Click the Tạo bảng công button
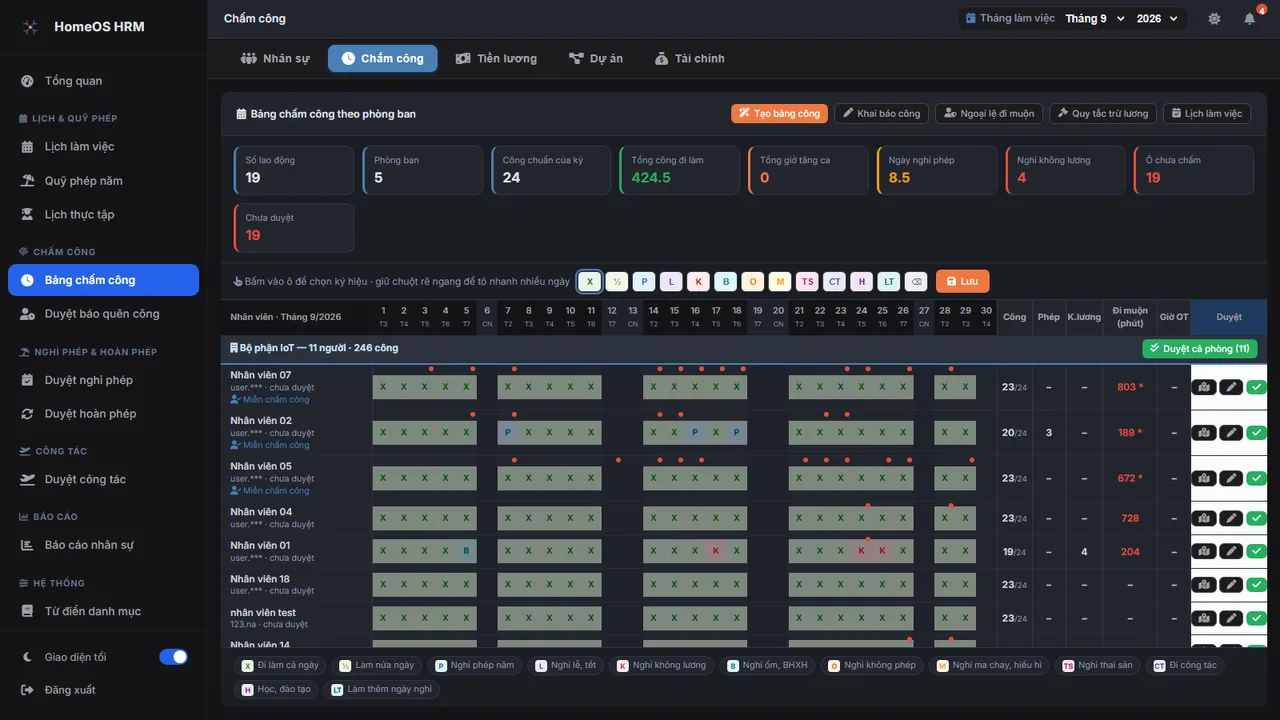The width and height of the screenshot is (1280, 720). pyautogui.click(x=779, y=114)
